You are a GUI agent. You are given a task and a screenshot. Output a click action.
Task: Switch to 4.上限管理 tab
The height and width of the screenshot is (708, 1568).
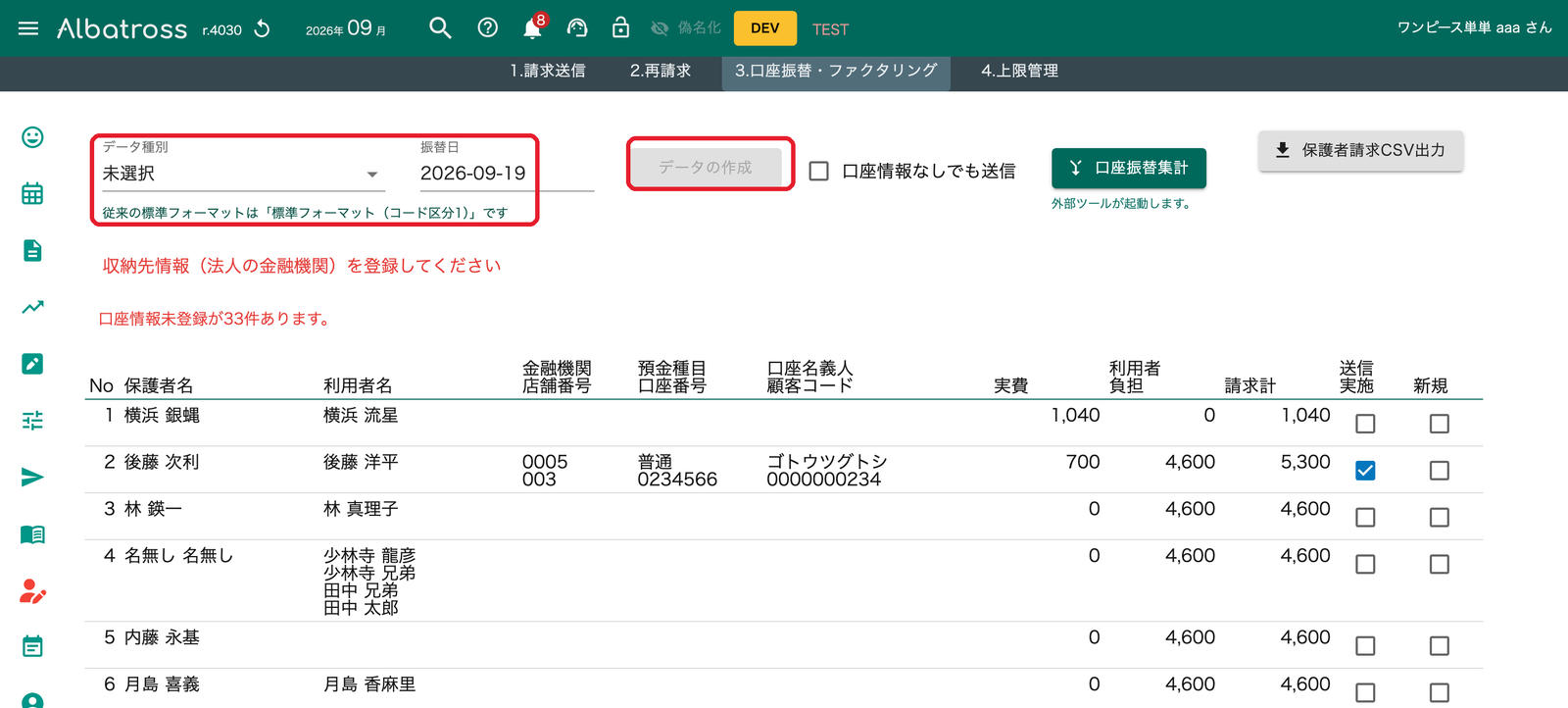(x=1020, y=71)
